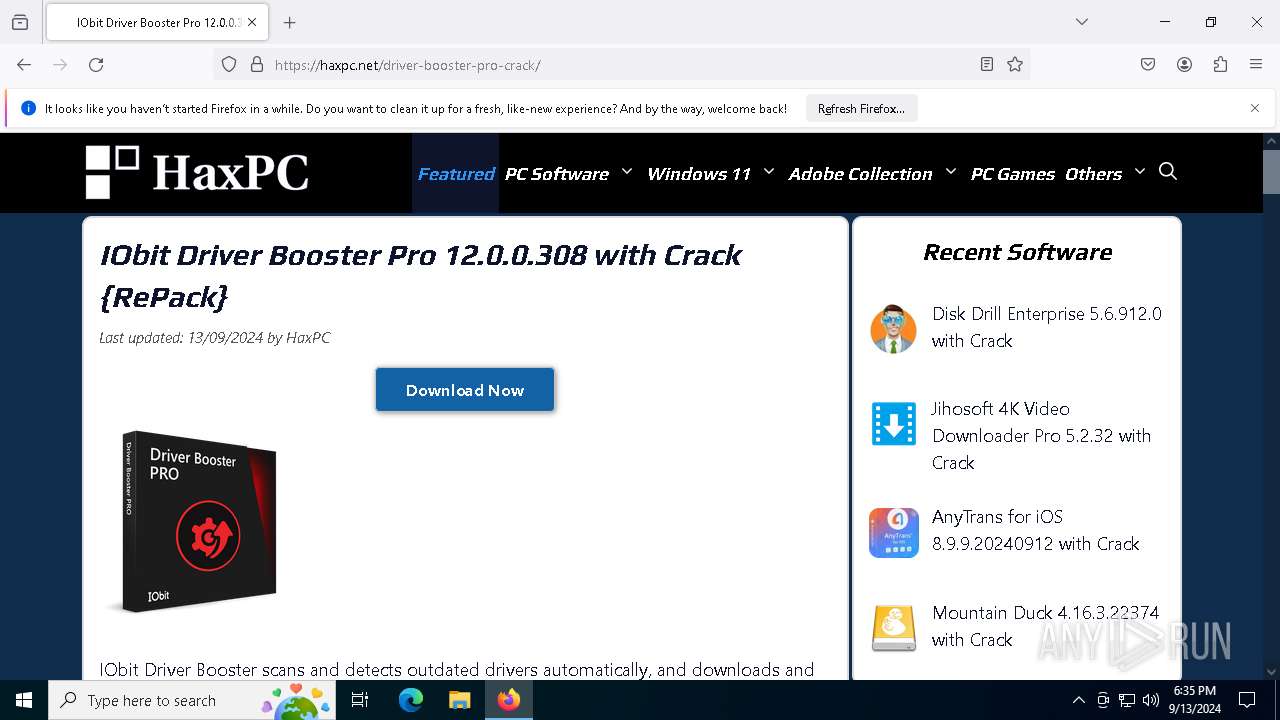Select Firefox in the taskbar
1280x720 pixels.
(x=509, y=700)
